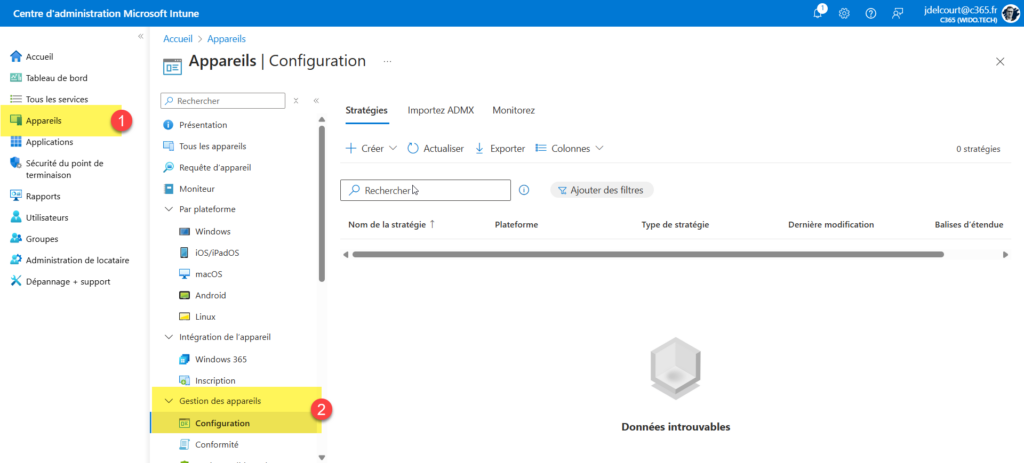
Task: Open the feedback icon in header
Action: (897, 13)
